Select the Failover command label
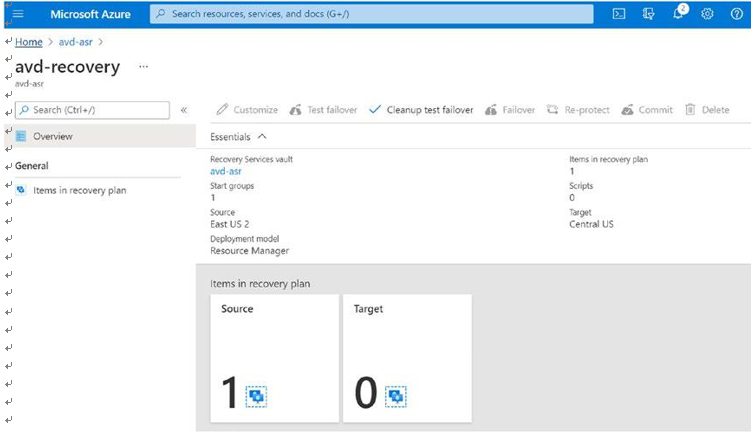This screenshot has height=435, width=755. coord(519,110)
